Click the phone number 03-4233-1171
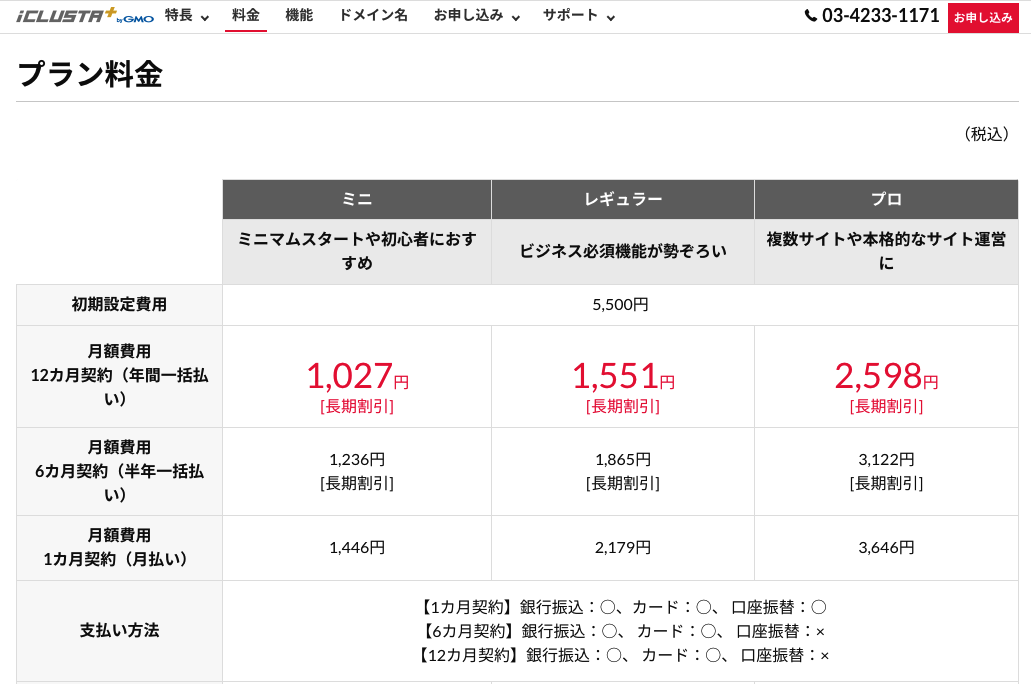 [880, 16]
